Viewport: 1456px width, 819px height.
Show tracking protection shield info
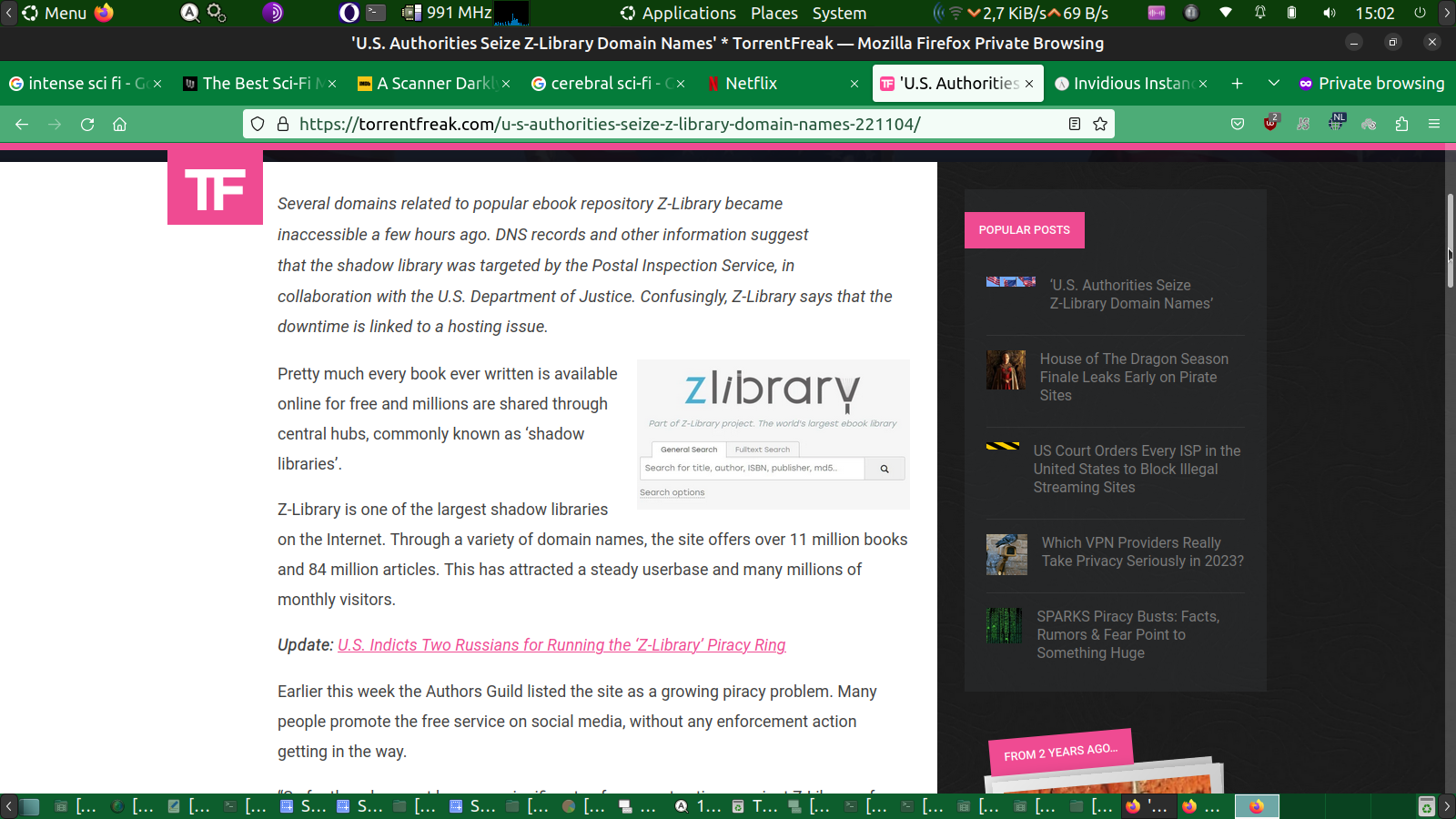pyautogui.click(x=258, y=124)
